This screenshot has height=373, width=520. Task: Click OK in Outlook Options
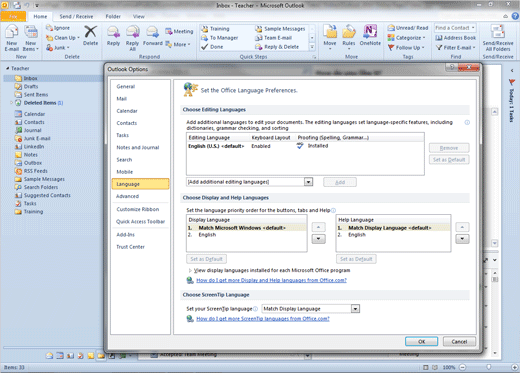point(421,342)
